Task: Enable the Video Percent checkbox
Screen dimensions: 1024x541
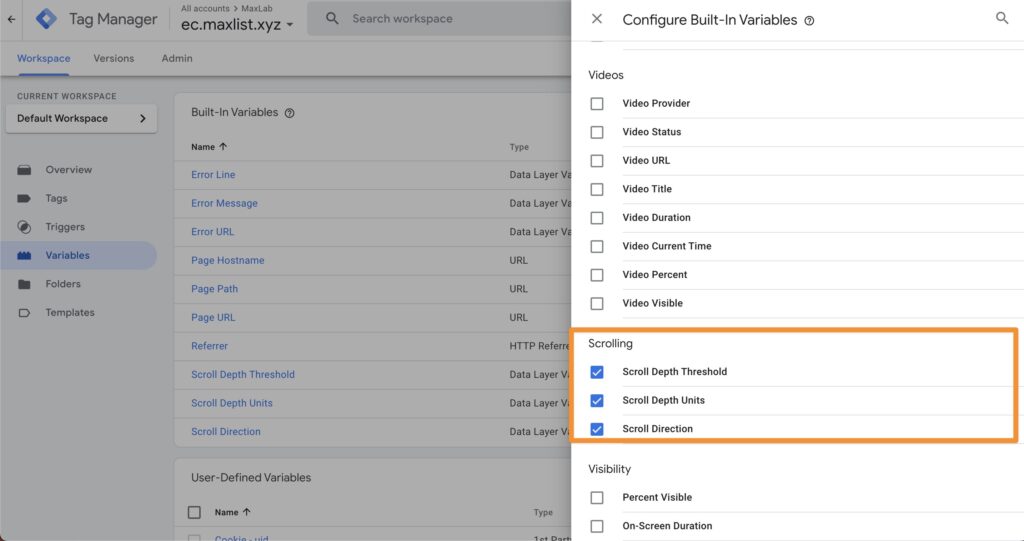Action: (x=597, y=275)
